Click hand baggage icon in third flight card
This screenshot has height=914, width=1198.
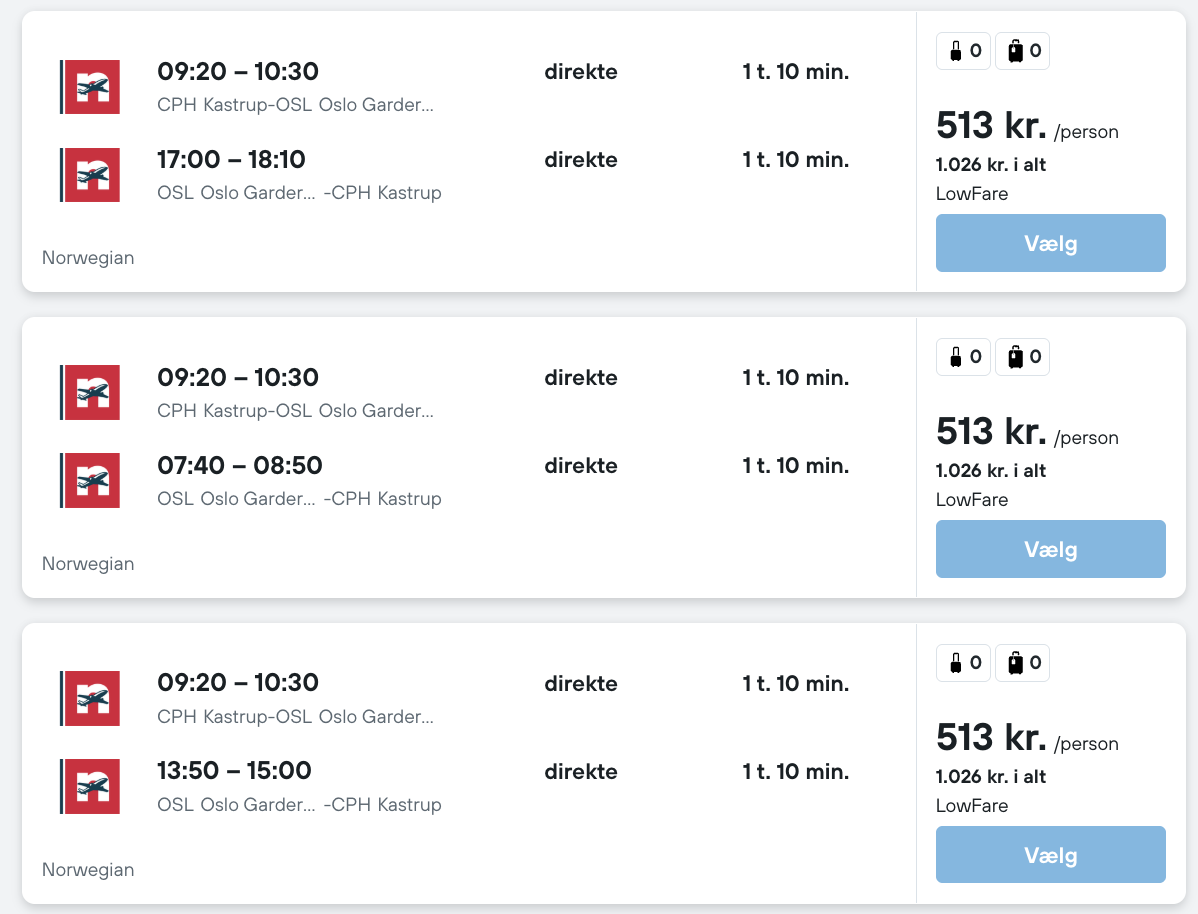pyautogui.click(x=956, y=663)
